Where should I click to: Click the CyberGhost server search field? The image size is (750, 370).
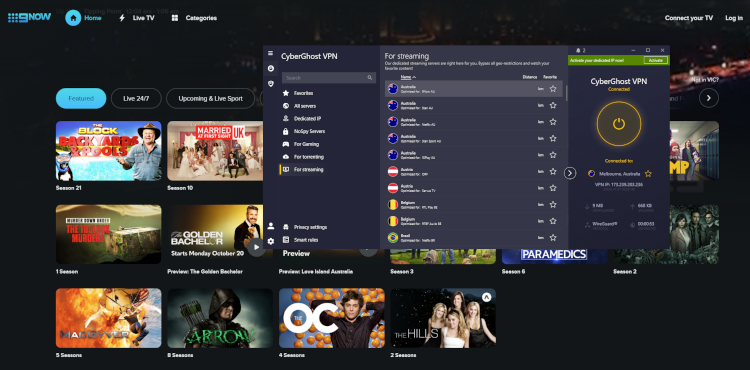point(329,77)
